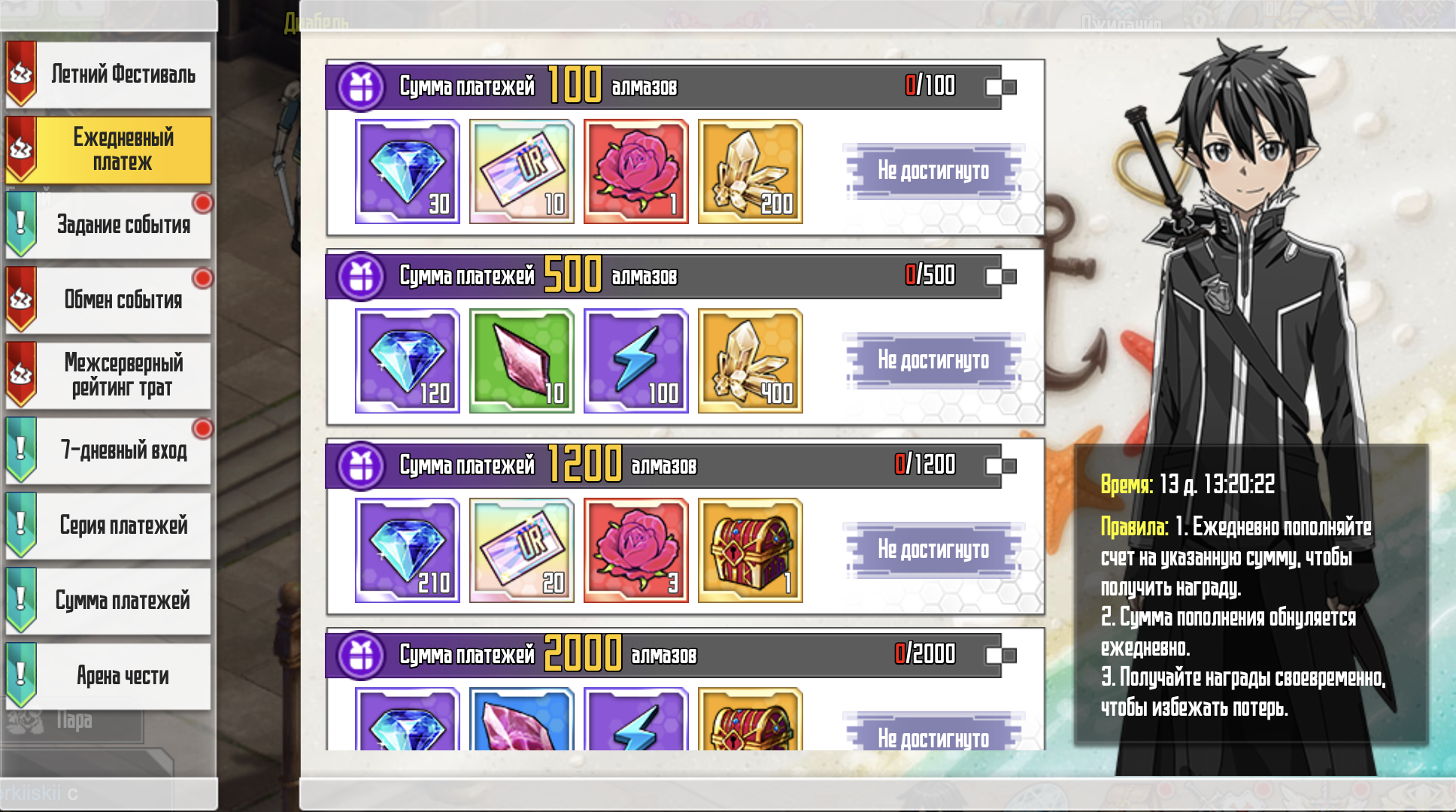Switch to Задание события tab
This screenshot has height=812, width=1456.
(x=108, y=225)
